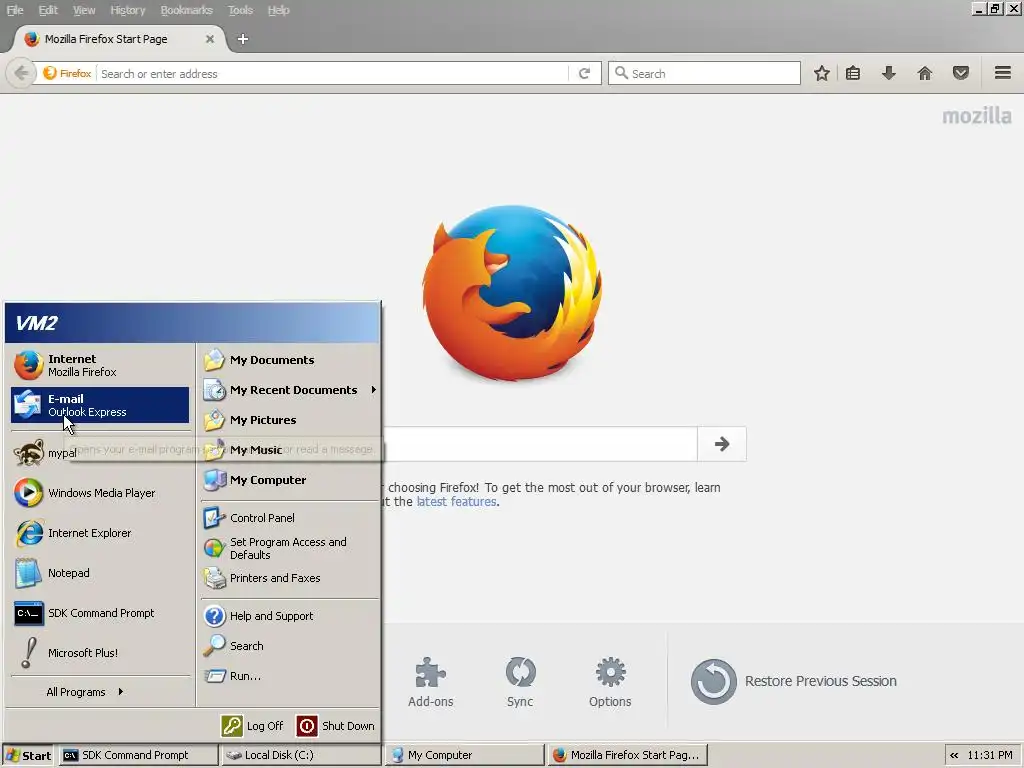
Task: Launch SDK Command Prompt from Start menu
Action: (100, 613)
